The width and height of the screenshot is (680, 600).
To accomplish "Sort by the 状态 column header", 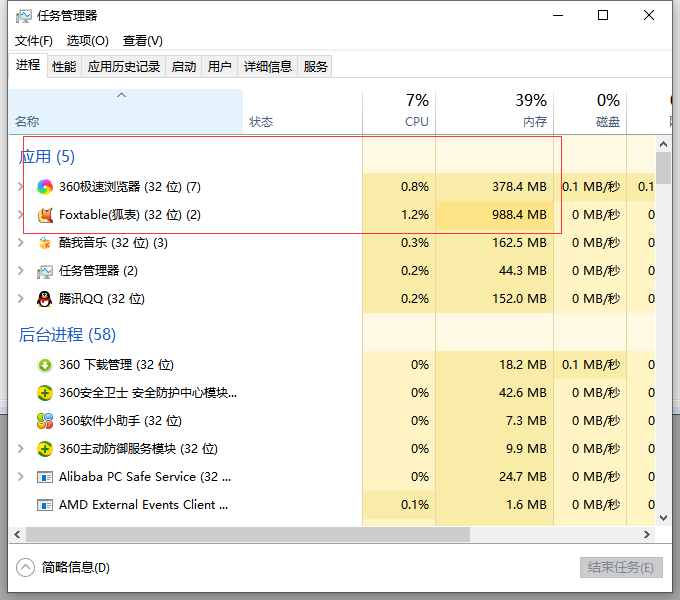I will coord(302,111).
